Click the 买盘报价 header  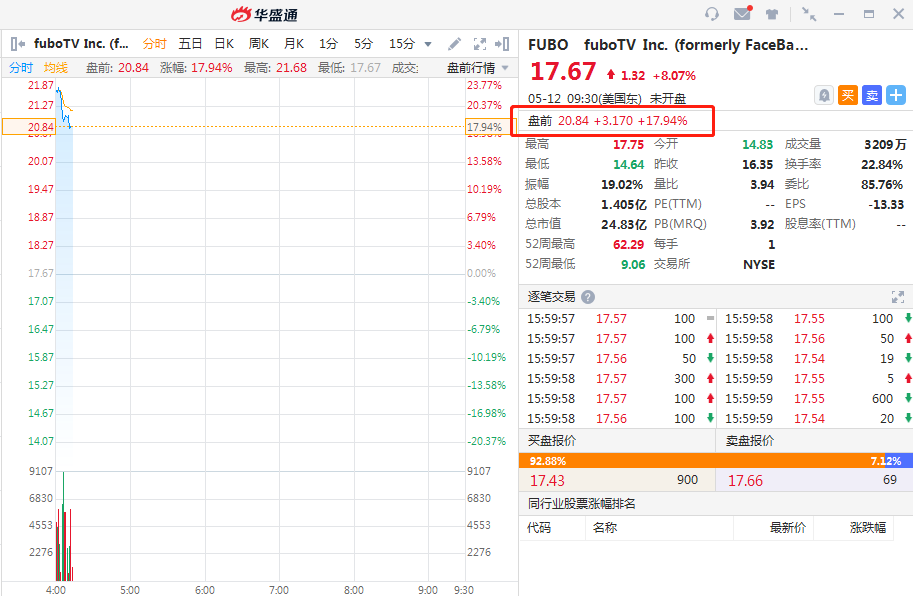pos(552,441)
